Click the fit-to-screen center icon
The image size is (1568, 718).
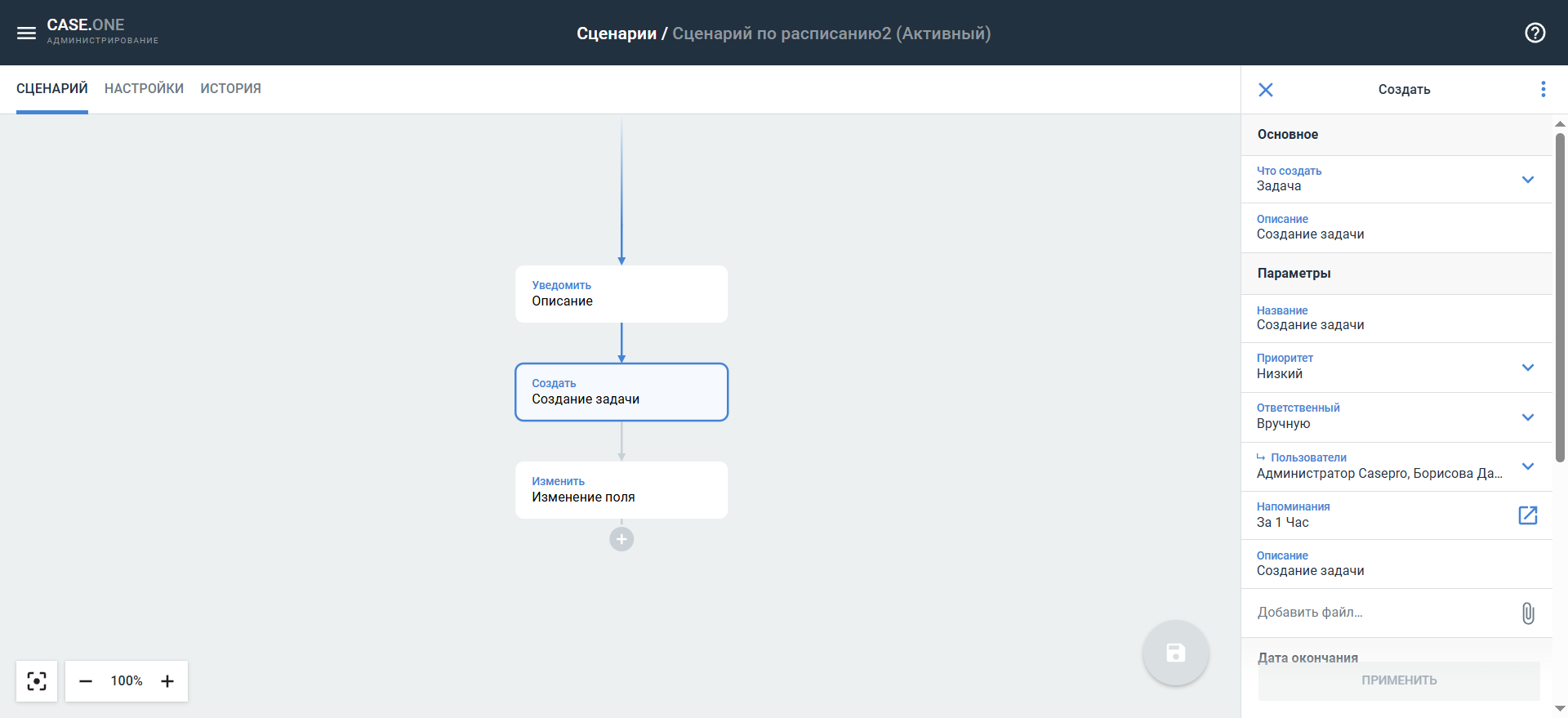pyautogui.click(x=37, y=680)
